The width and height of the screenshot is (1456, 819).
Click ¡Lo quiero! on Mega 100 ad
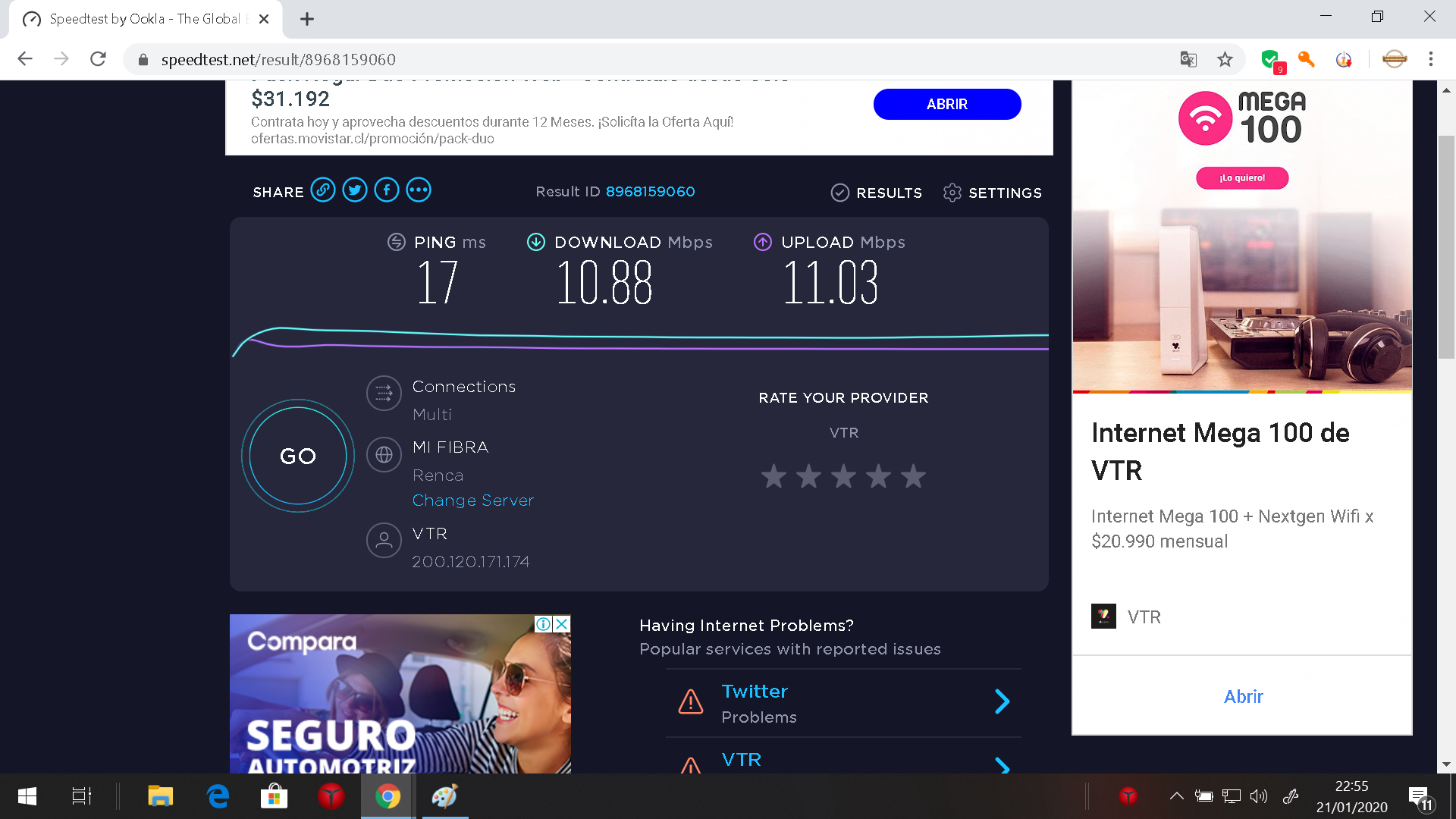[1242, 178]
